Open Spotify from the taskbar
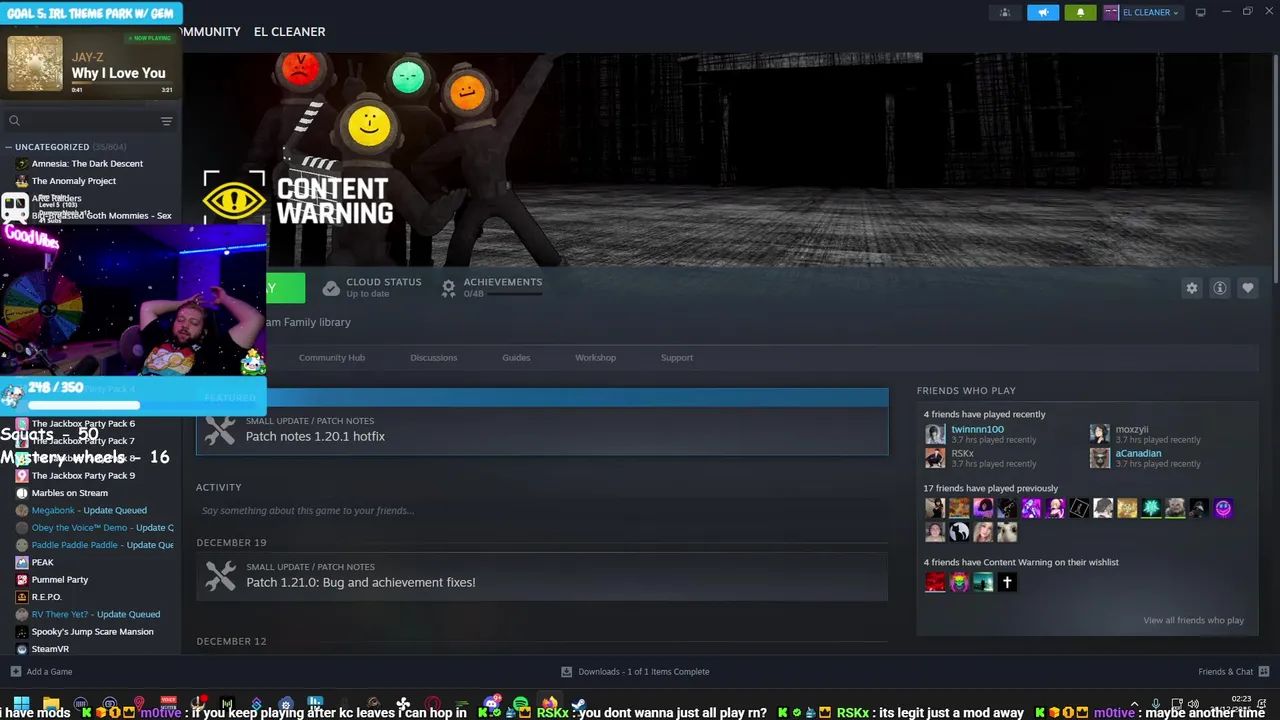The image size is (1280, 720). 520,704
